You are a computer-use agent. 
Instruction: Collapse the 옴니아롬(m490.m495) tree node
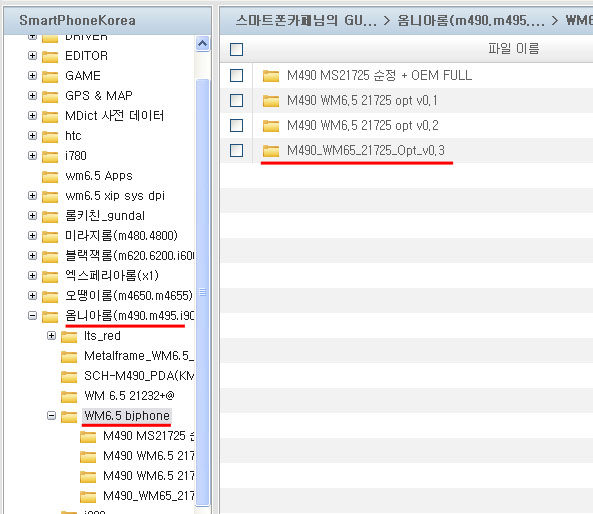[x=33, y=315]
